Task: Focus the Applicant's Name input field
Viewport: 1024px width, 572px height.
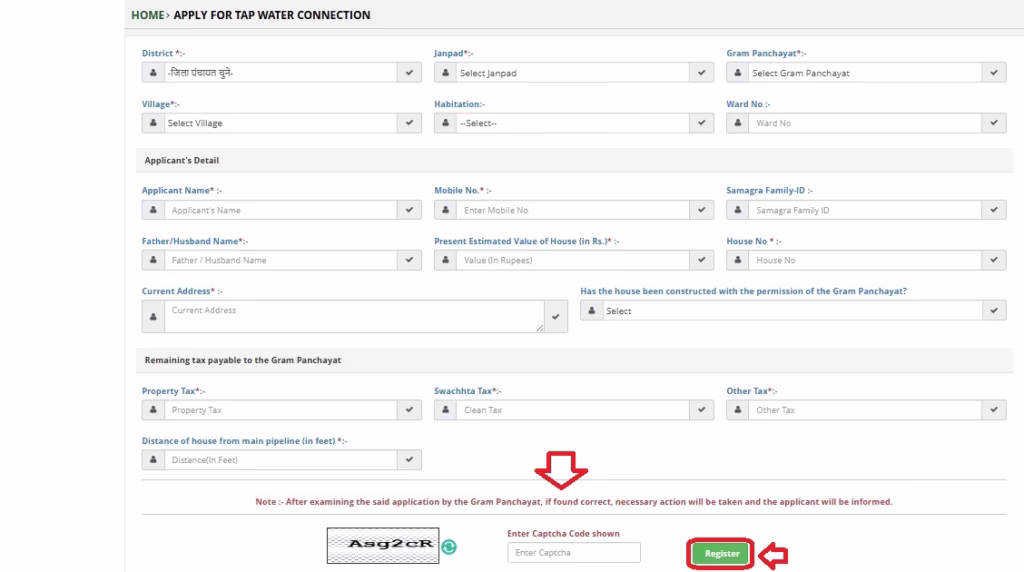Action: pos(281,210)
